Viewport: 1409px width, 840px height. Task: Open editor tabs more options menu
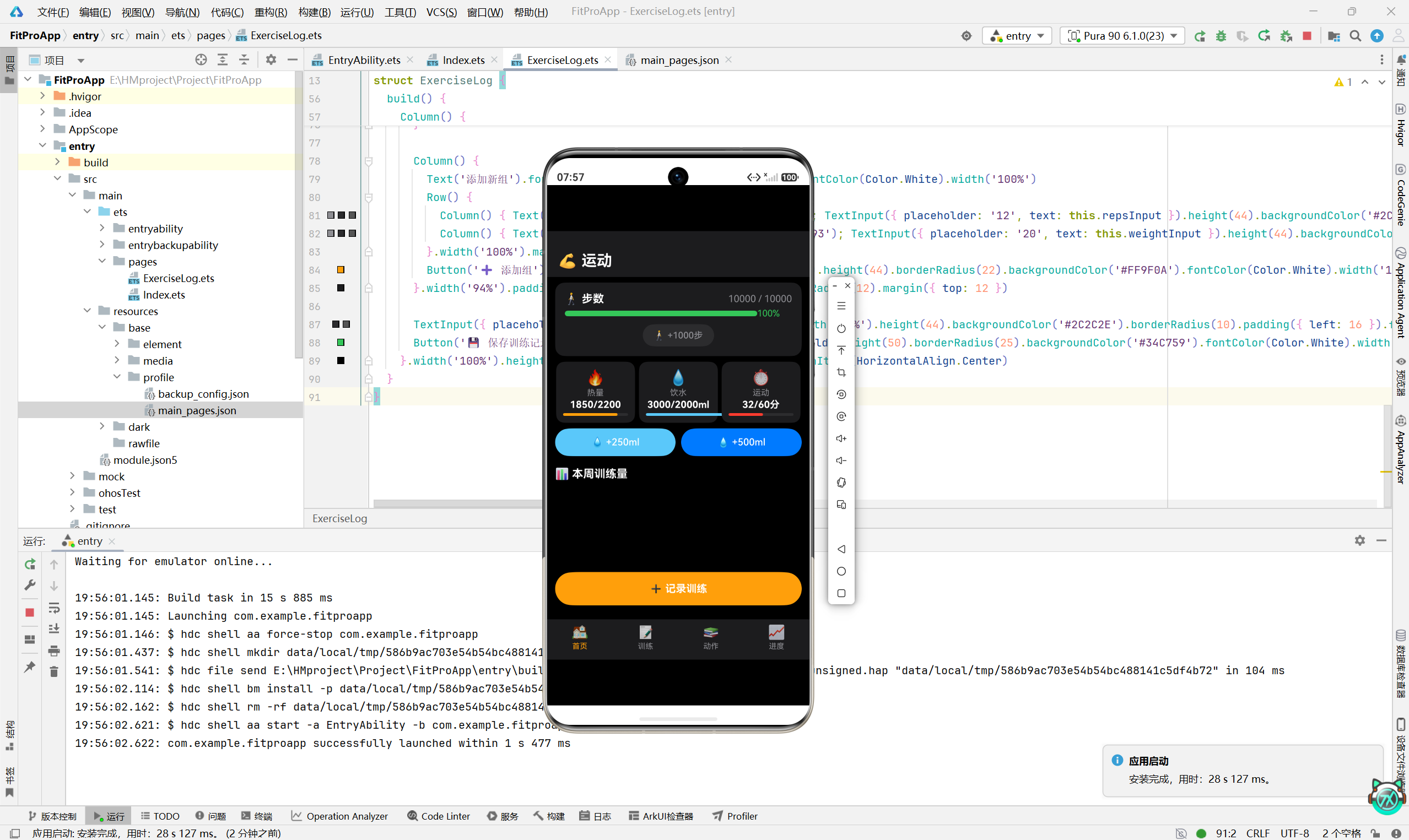(x=1382, y=59)
